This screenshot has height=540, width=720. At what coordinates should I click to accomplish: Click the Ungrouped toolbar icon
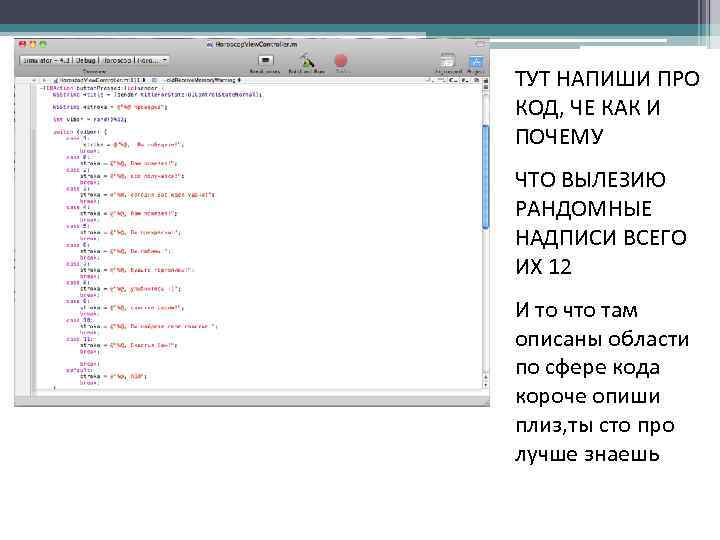[x=447, y=62]
